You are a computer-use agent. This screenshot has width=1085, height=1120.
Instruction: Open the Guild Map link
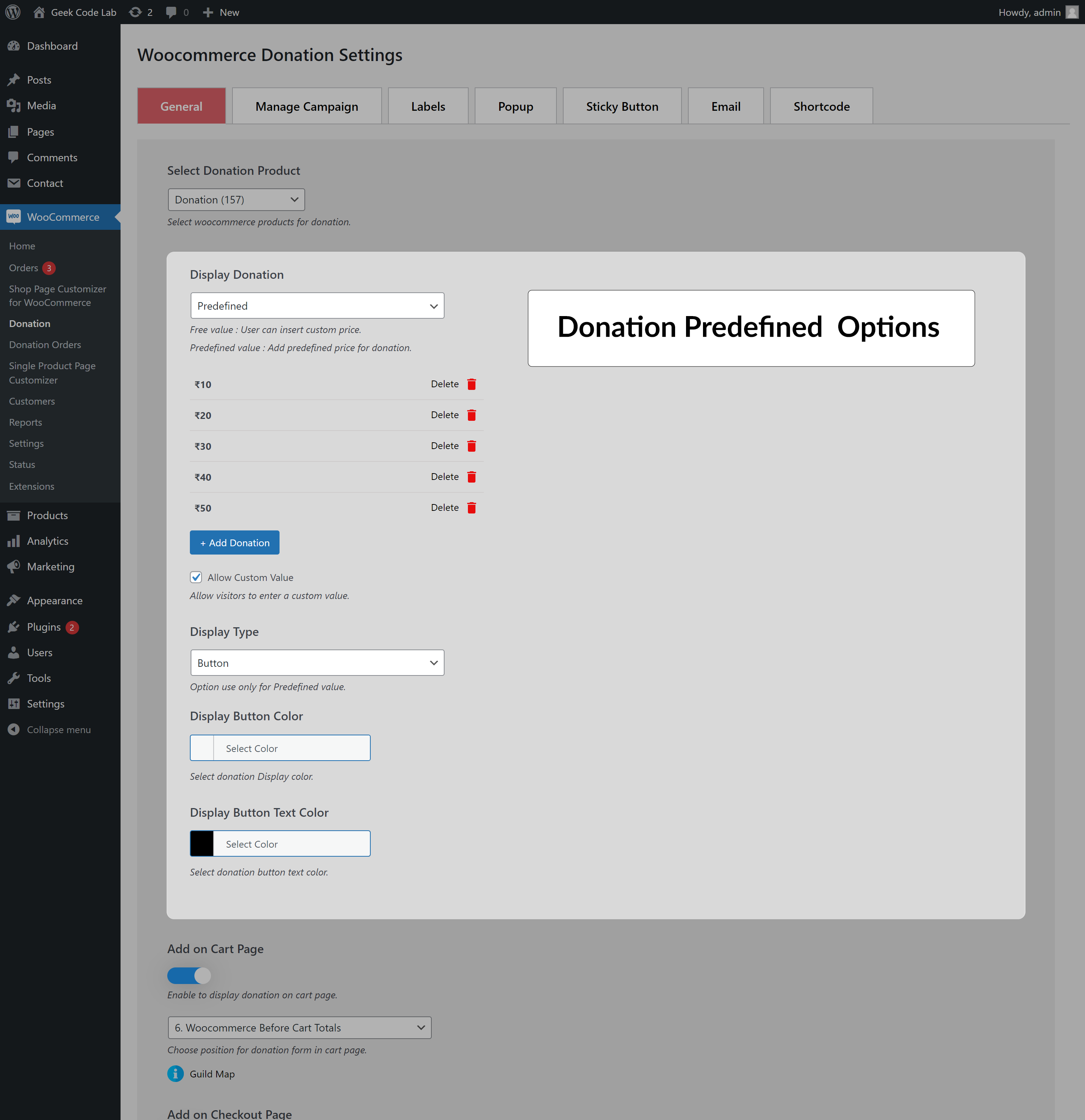pos(212,1074)
